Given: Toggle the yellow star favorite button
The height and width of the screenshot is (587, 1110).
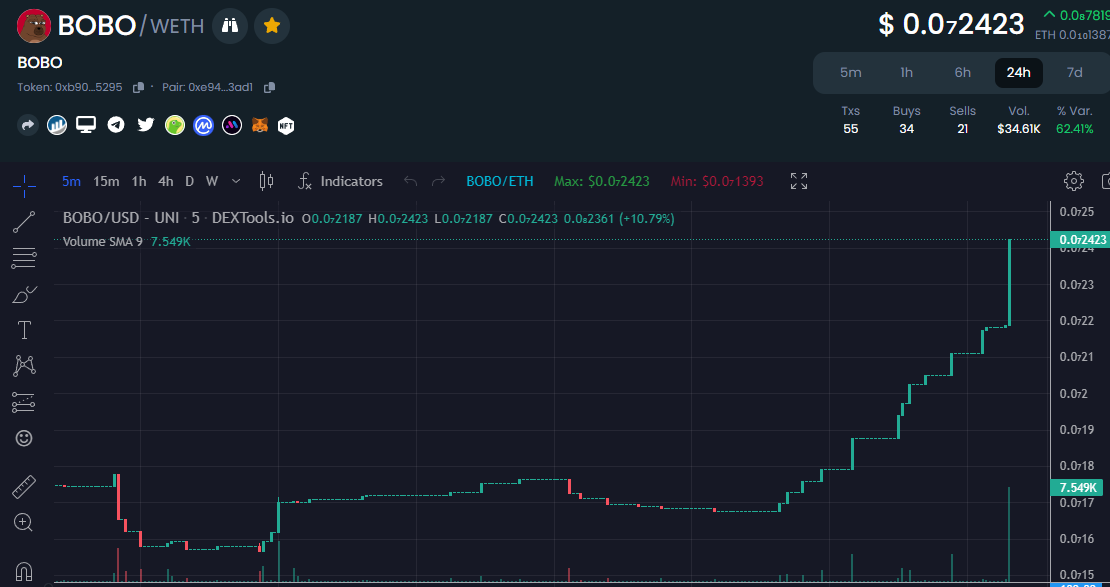Looking at the screenshot, I should pos(272,26).
